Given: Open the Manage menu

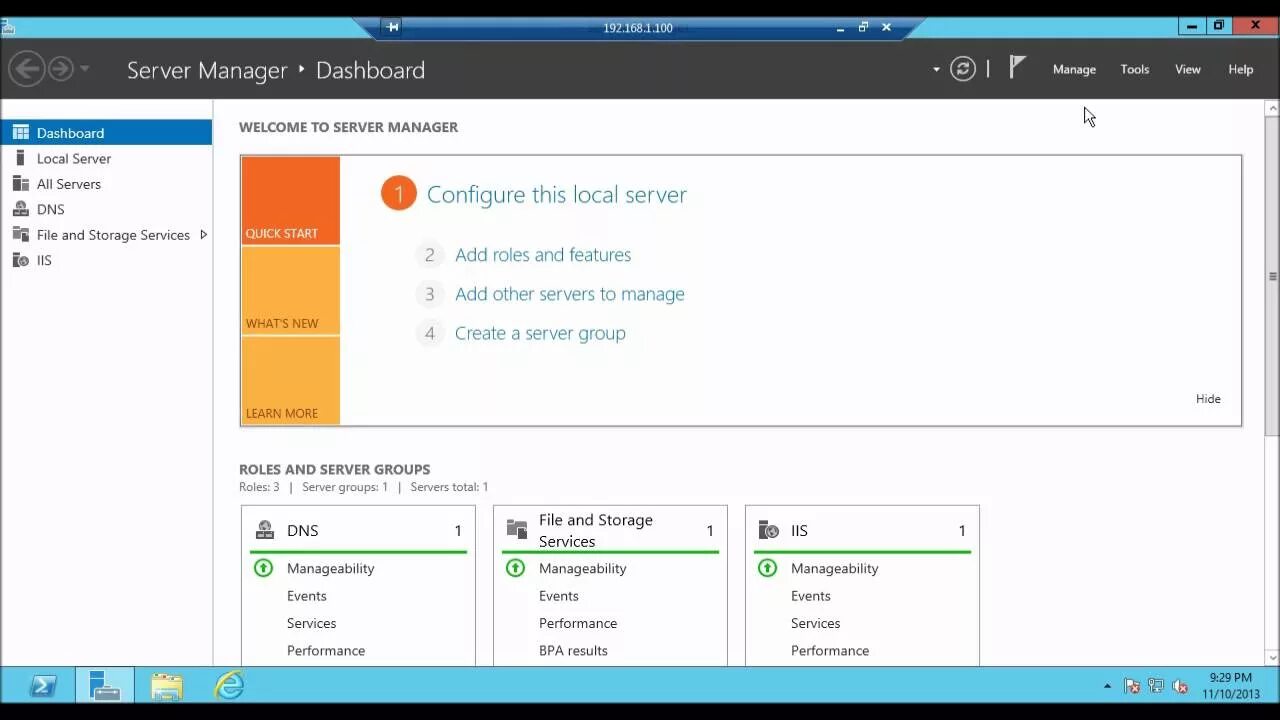Looking at the screenshot, I should click(x=1074, y=69).
